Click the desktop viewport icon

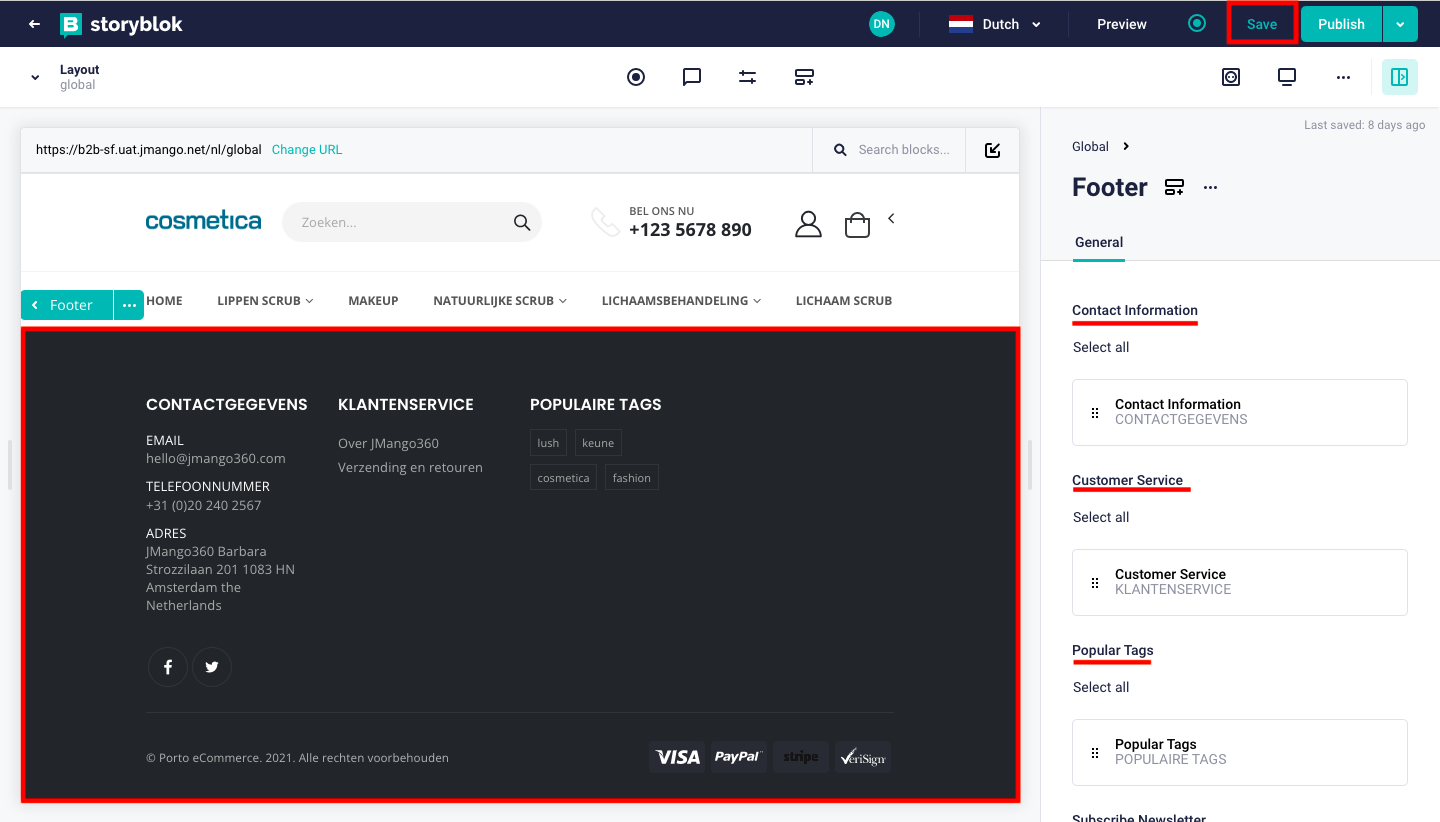[1287, 77]
